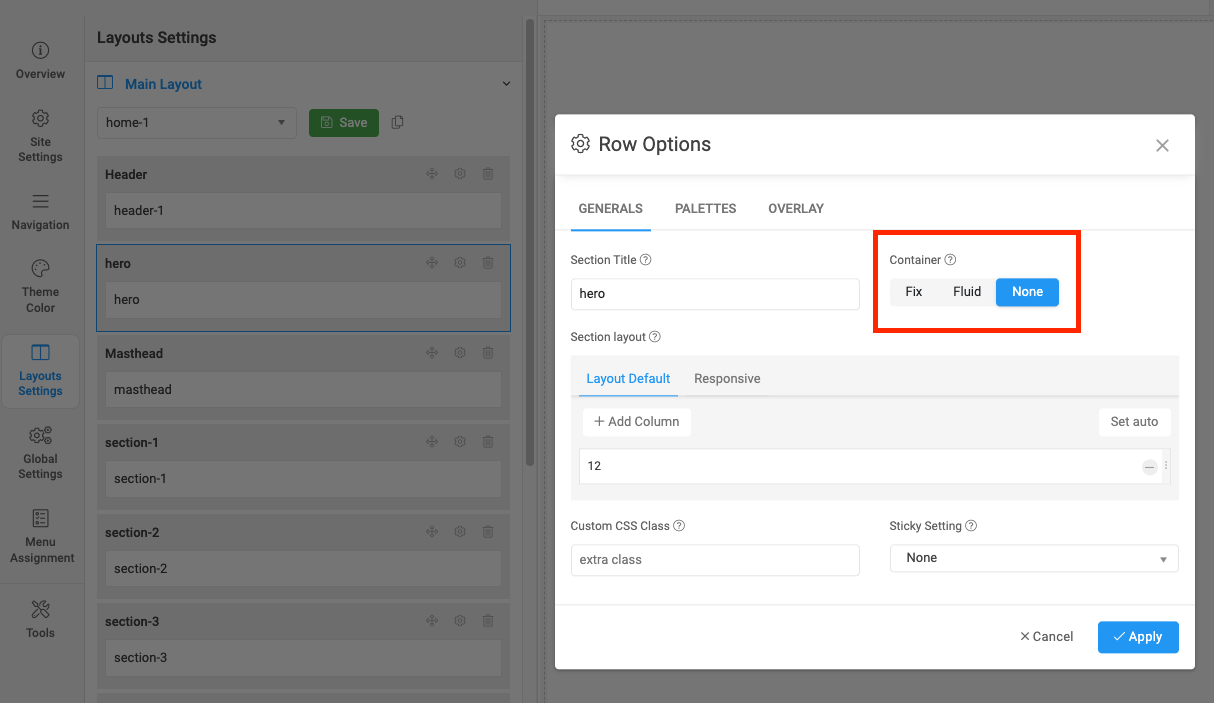Delete the Masthead row with trash icon
Image resolution: width=1214 pixels, height=703 pixels.
click(x=488, y=353)
